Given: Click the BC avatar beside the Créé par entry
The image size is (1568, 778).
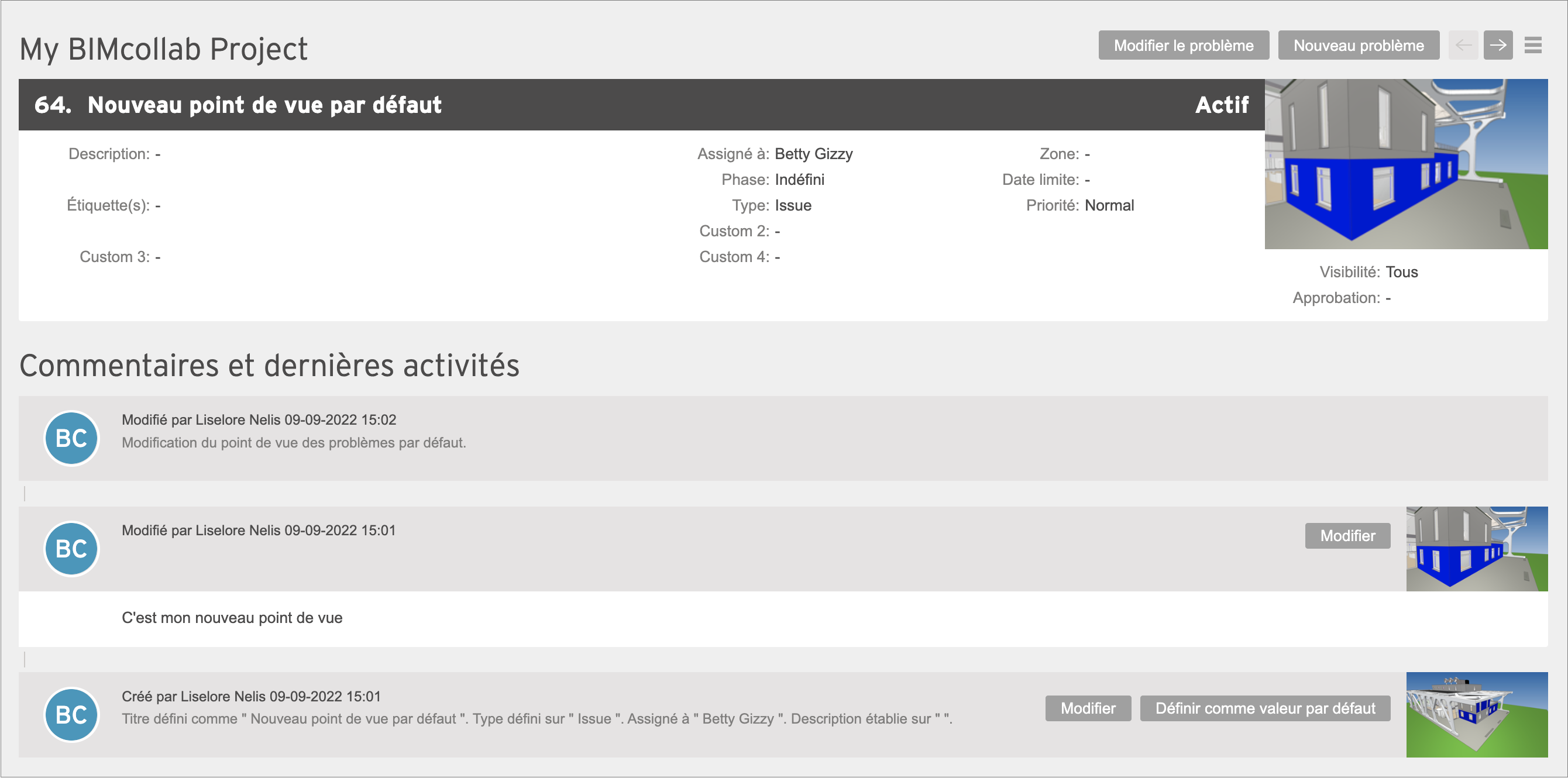Looking at the screenshot, I should point(71,715).
